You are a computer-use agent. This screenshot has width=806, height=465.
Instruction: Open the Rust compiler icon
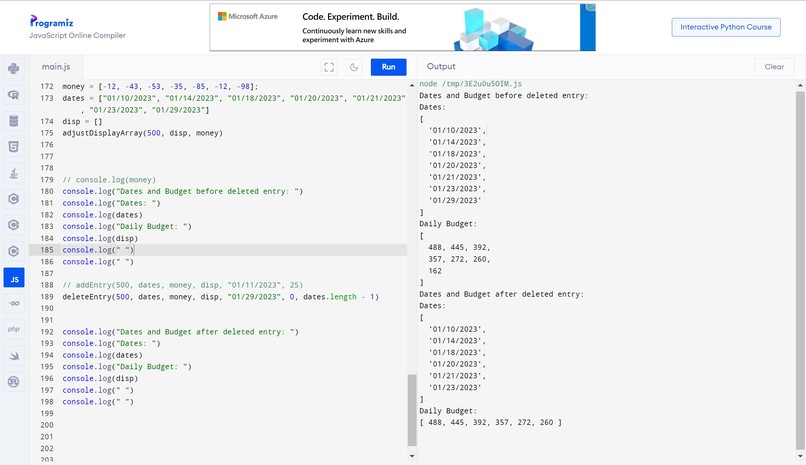click(x=14, y=382)
